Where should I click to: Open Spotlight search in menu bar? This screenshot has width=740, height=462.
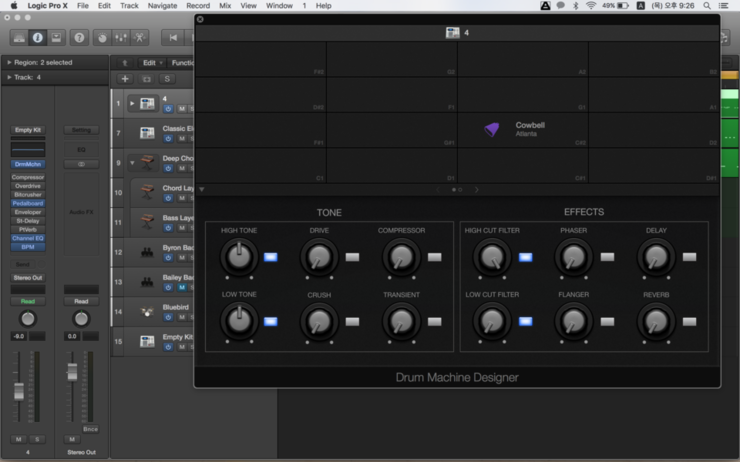tap(706, 6)
